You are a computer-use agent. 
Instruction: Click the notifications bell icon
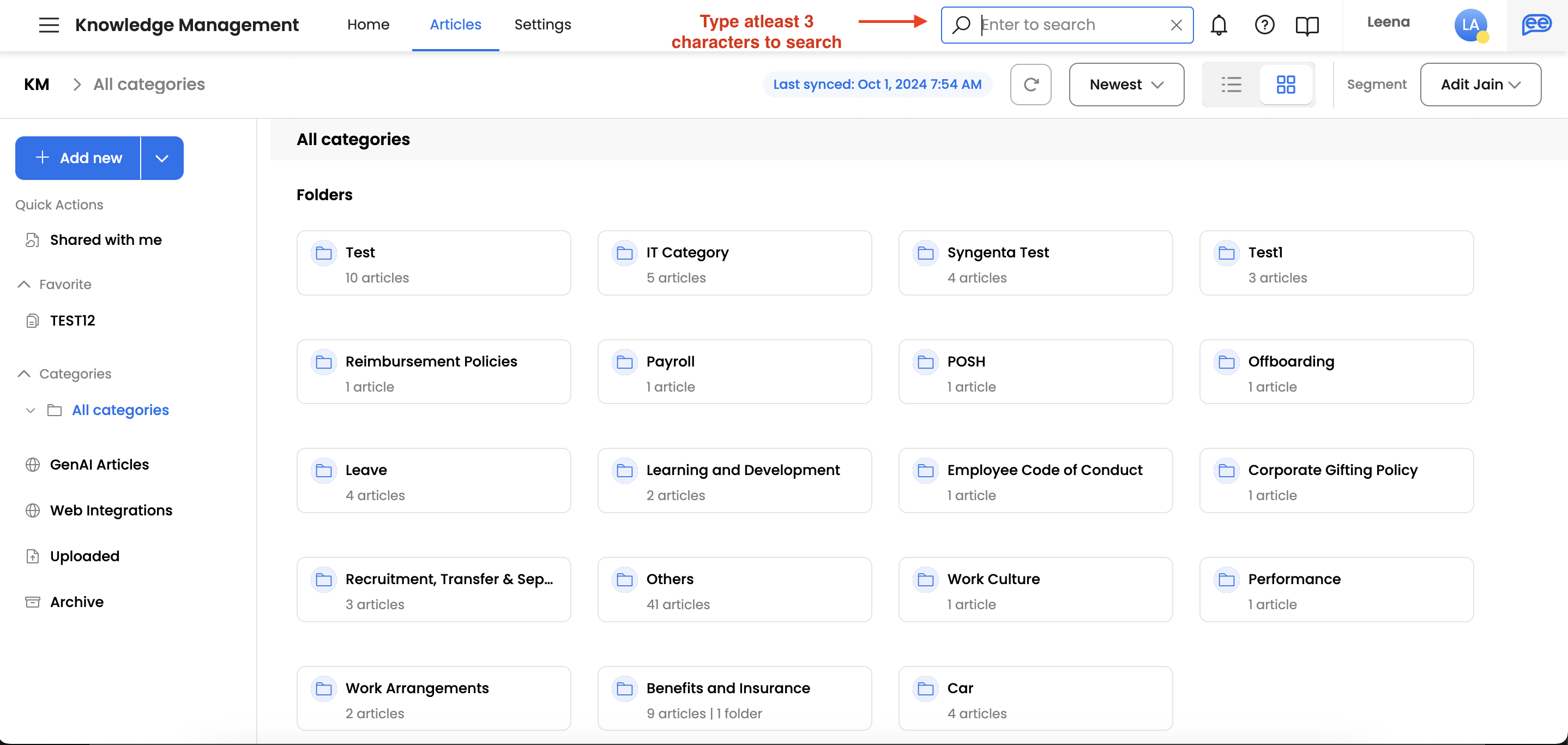1219,25
